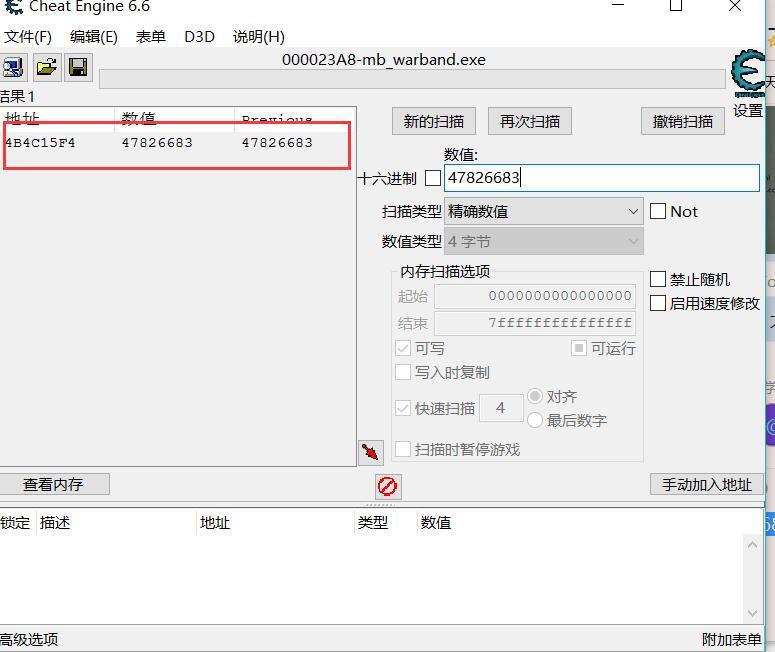Open the 表单 menu
This screenshot has width=775, height=652.
(x=151, y=37)
